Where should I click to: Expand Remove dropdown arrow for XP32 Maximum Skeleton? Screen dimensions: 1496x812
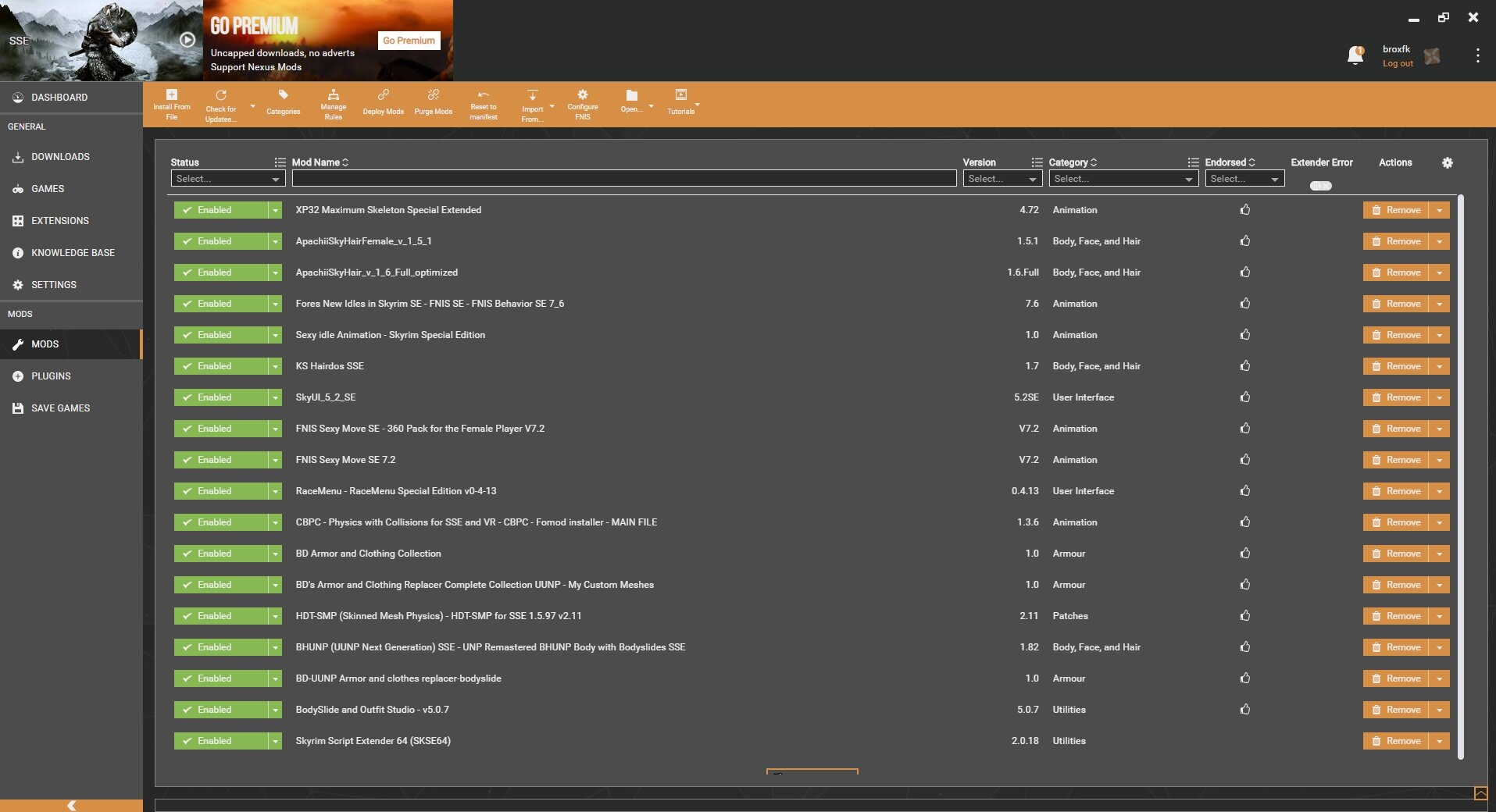(x=1439, y=210)
